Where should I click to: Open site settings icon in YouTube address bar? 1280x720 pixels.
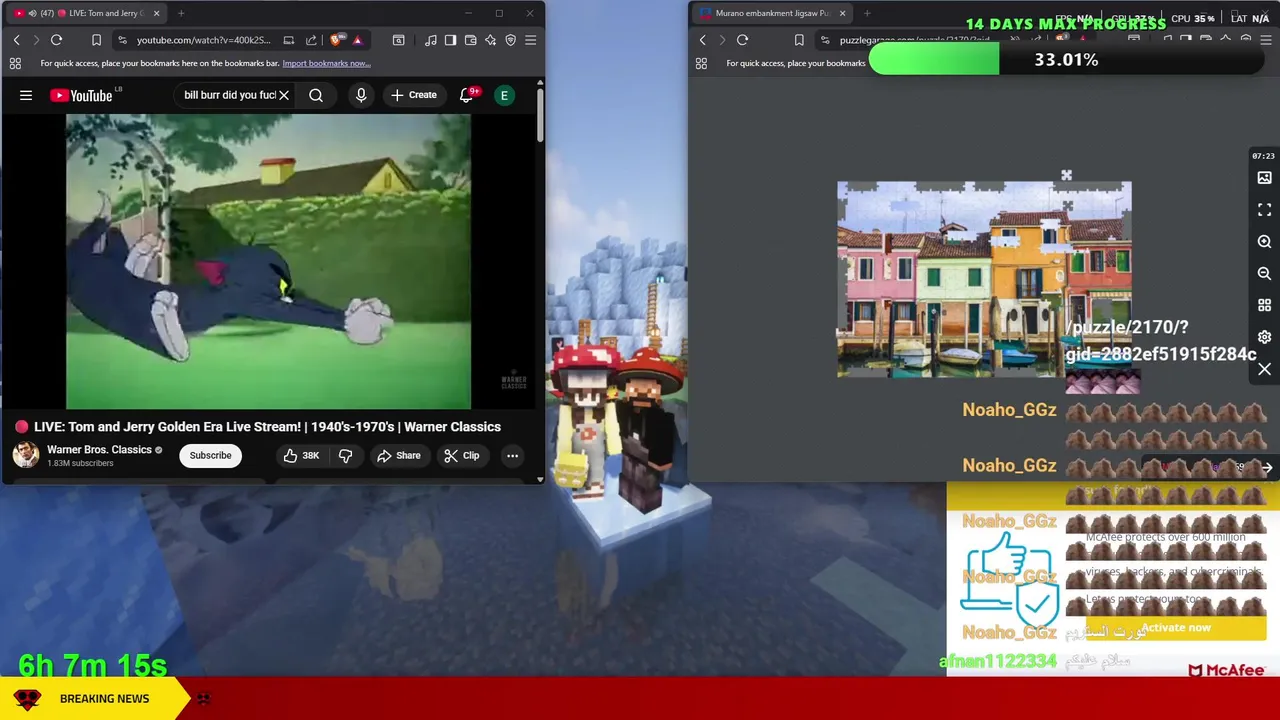[x=122, y=40]
